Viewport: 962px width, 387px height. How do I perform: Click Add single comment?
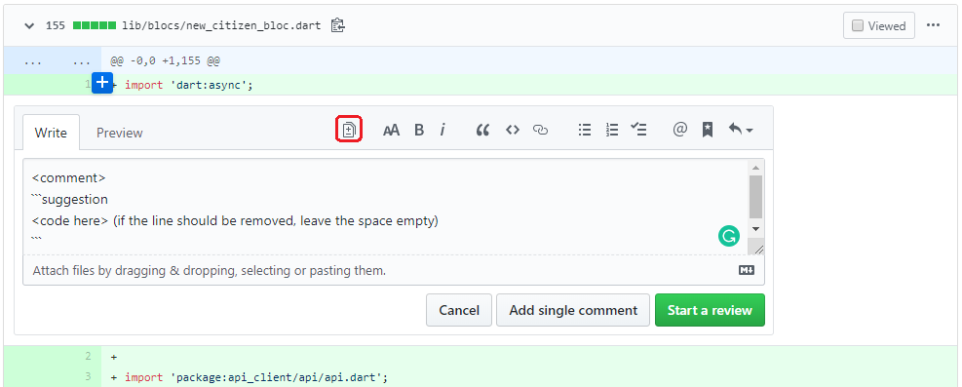tap(573, 310)
